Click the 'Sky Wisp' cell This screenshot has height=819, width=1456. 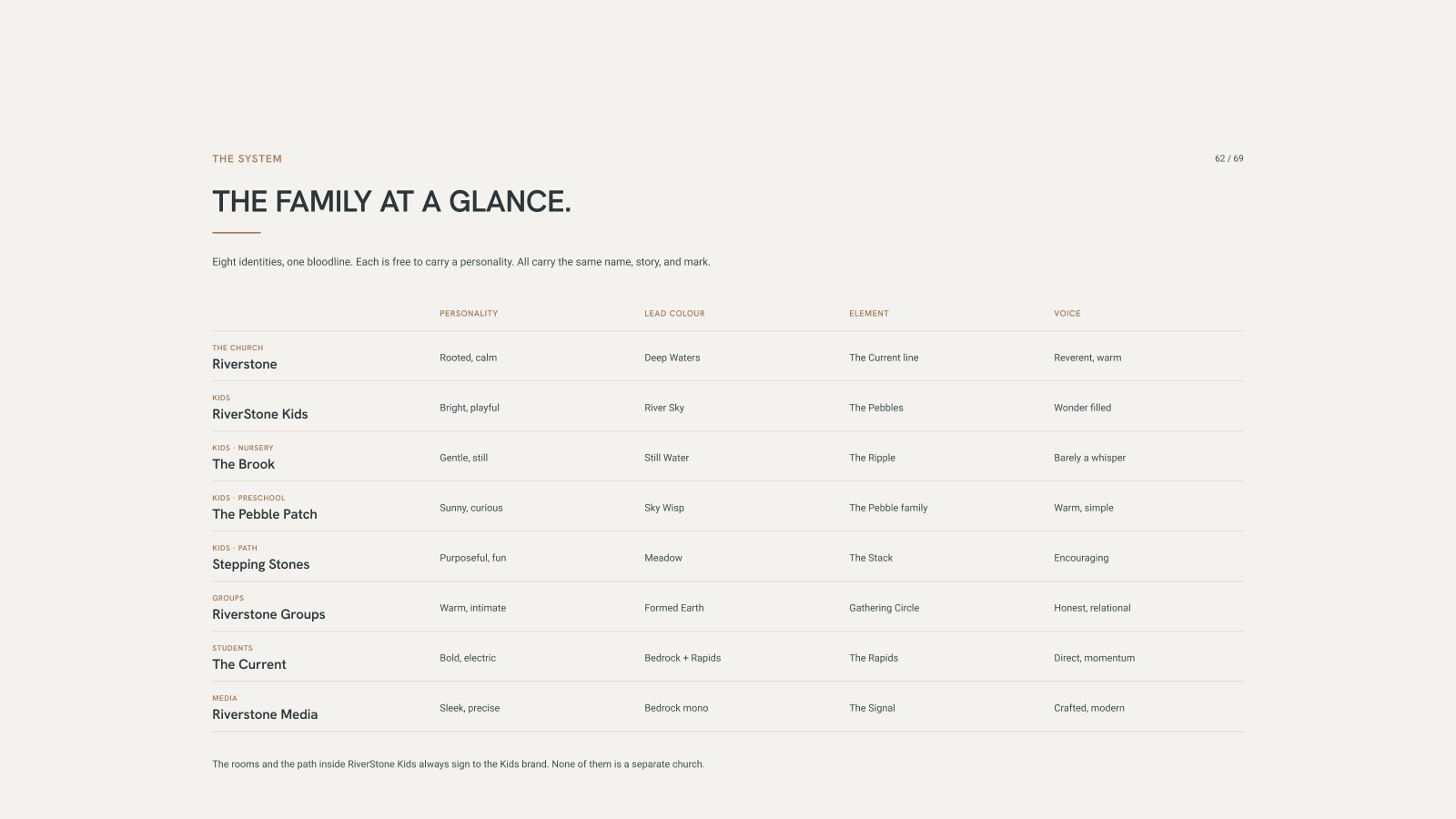664,508
